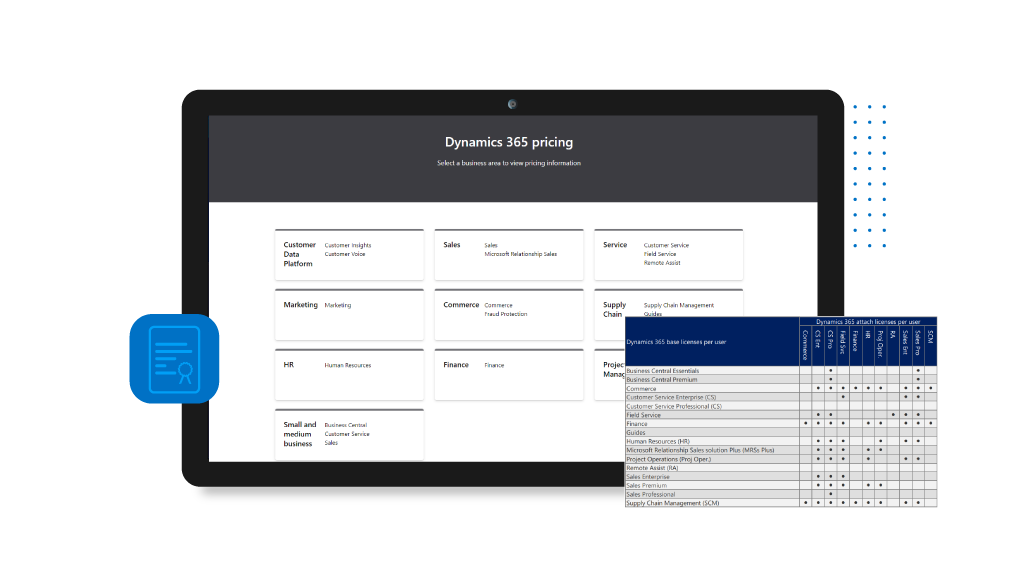The height and width of the screenshot is (576, 1024).
Task: Select the Sales pricing card
Action: click(509, 255)
